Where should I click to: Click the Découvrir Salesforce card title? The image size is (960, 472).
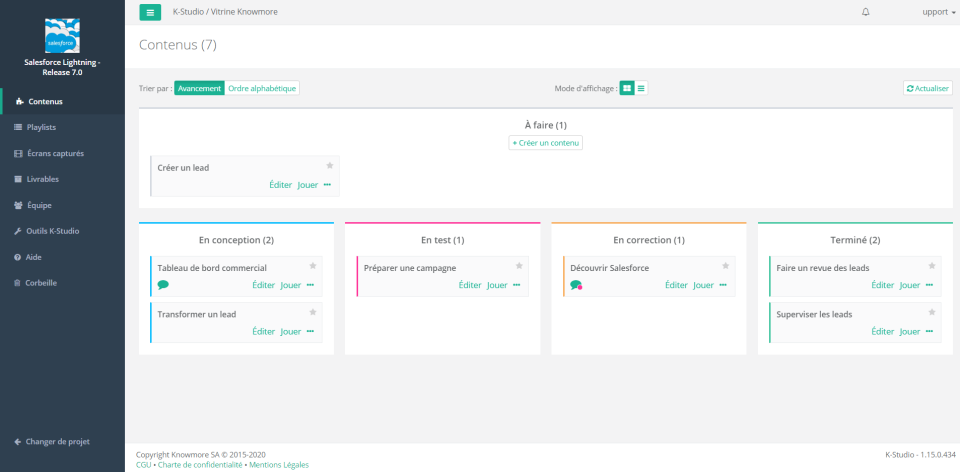609,268
